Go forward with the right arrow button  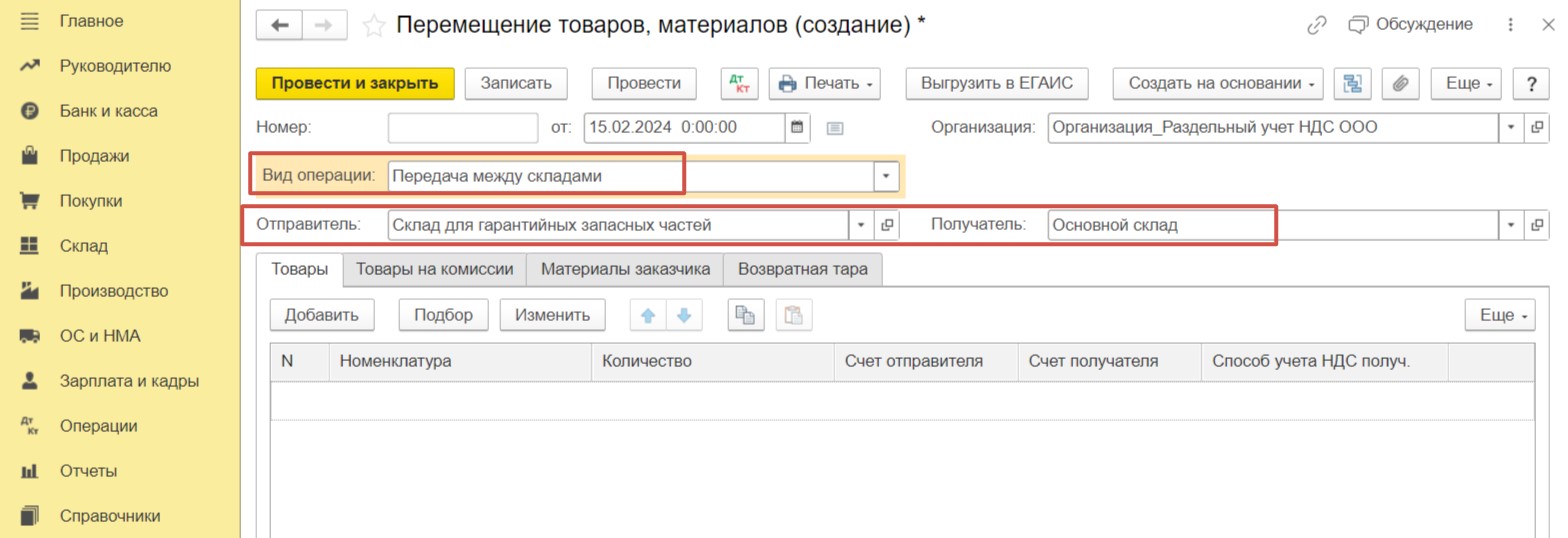pyautogui.click(x=325, y=26)
